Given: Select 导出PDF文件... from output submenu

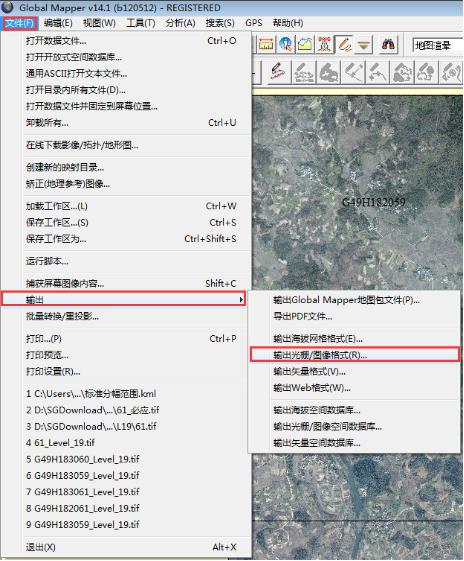Looking at the screenshot, I should click(x=303, y=316).
